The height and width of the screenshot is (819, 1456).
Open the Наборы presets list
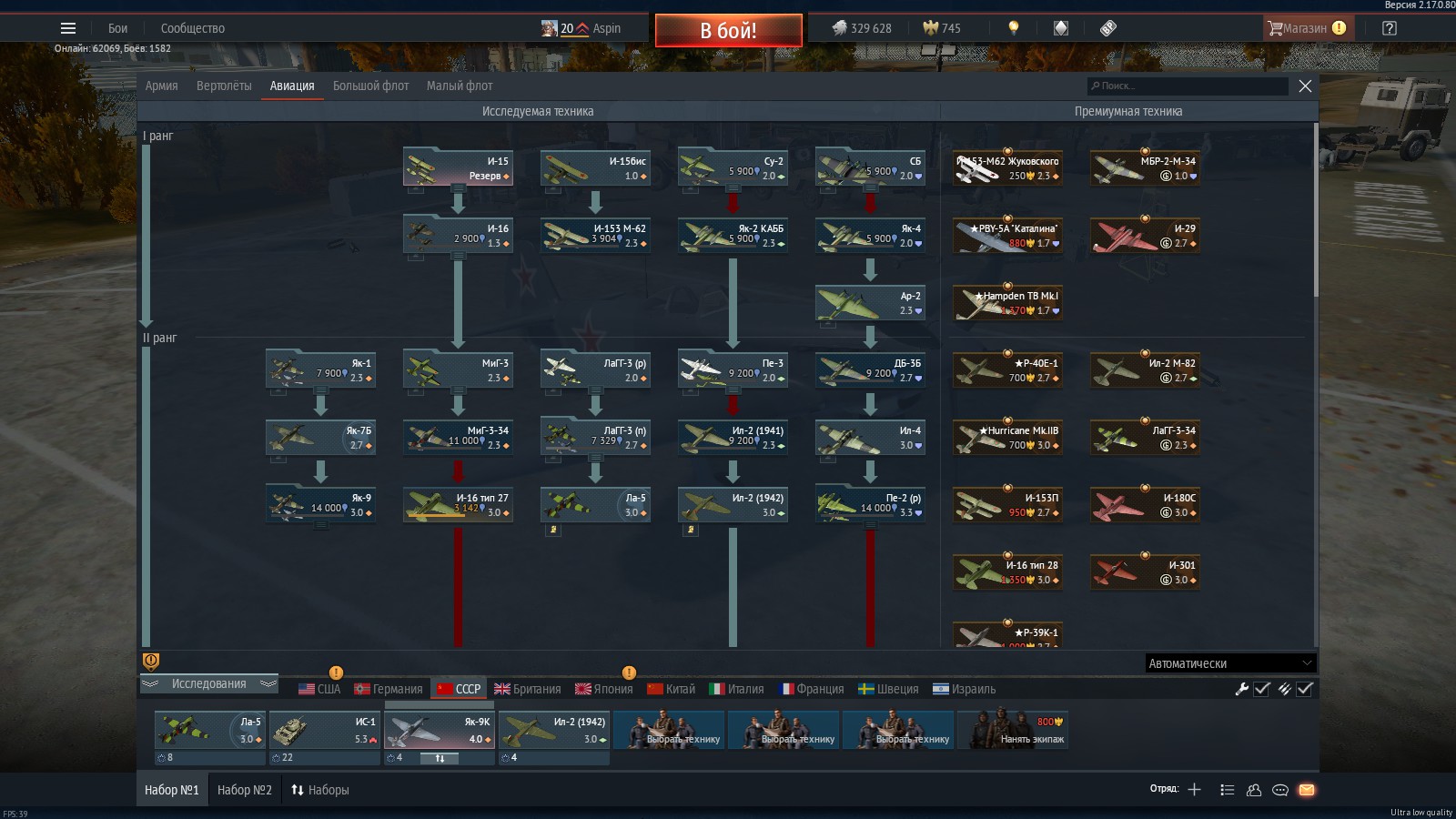click(x=320, y=790)
